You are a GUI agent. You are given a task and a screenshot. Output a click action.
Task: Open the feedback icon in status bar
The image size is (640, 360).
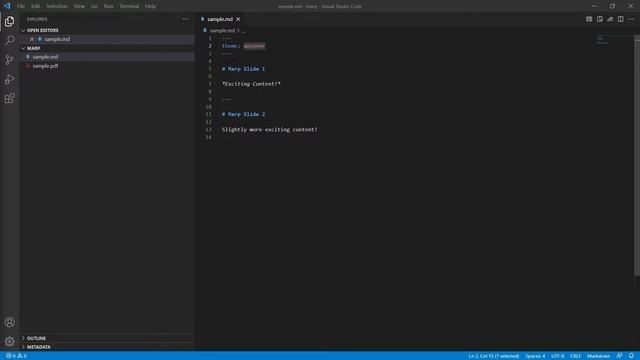[x=620, y=356]
